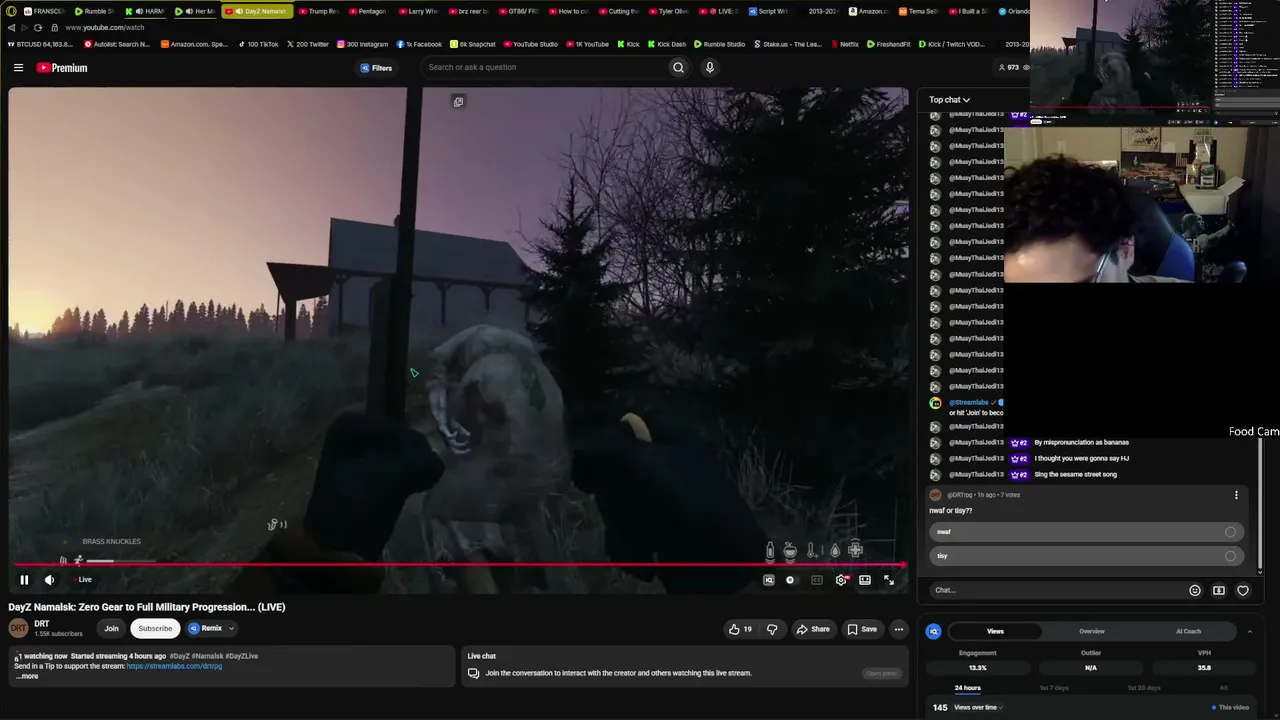The image size is (1280, 720).
Task: Subscribe to the DRT channel
Action: coord(155,629)
